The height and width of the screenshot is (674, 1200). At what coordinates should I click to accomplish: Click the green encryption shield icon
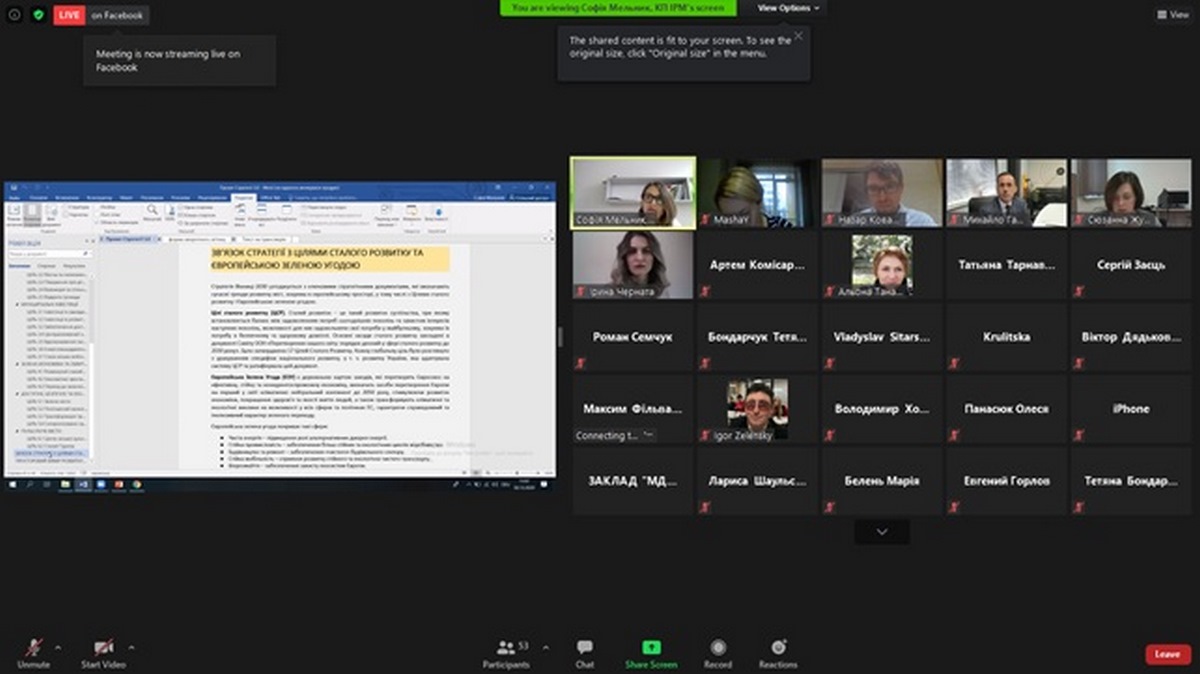point(38,15)
